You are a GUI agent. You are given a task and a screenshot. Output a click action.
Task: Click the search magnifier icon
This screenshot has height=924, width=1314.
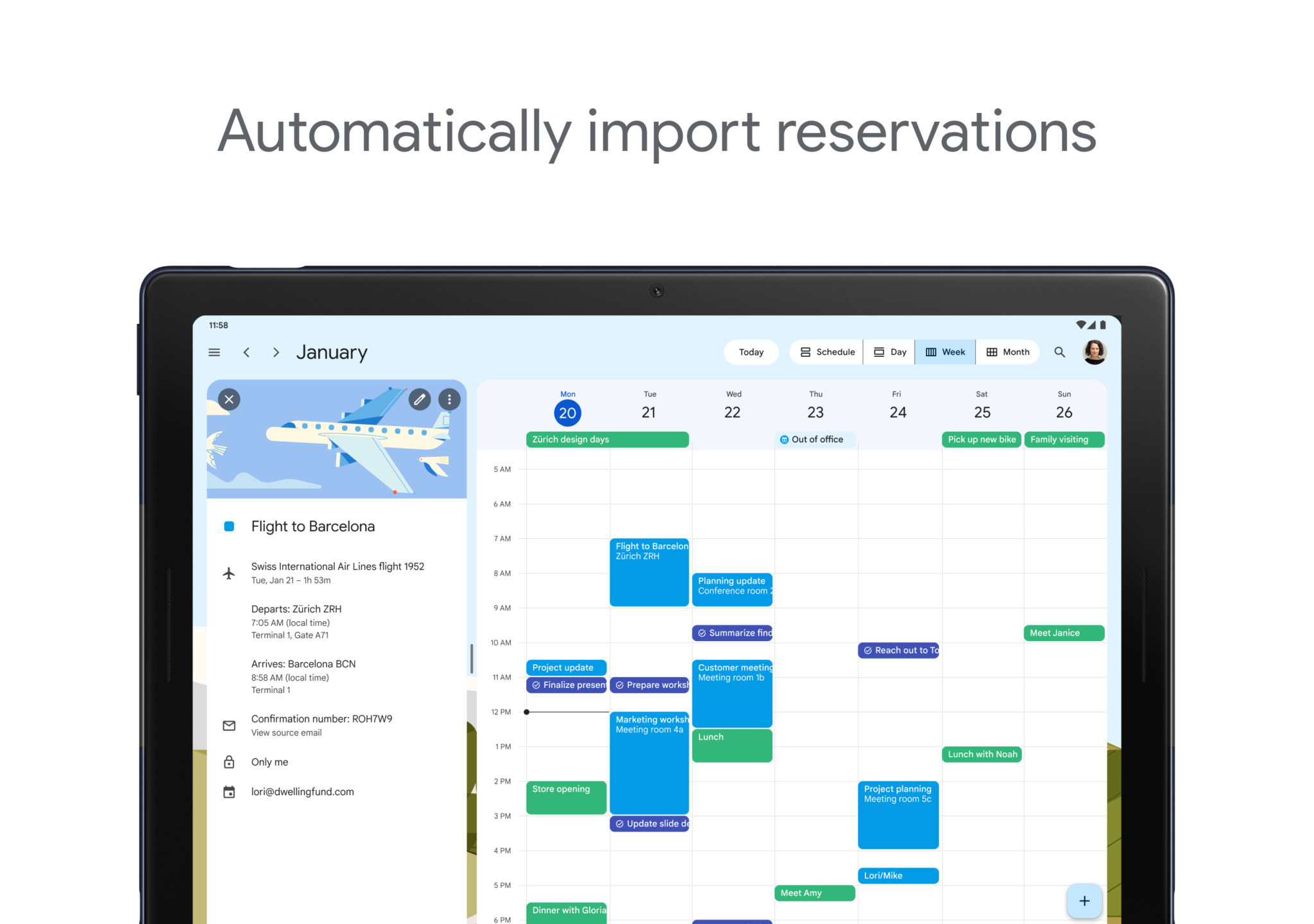pyautogui.click(x=1059, y=352)
